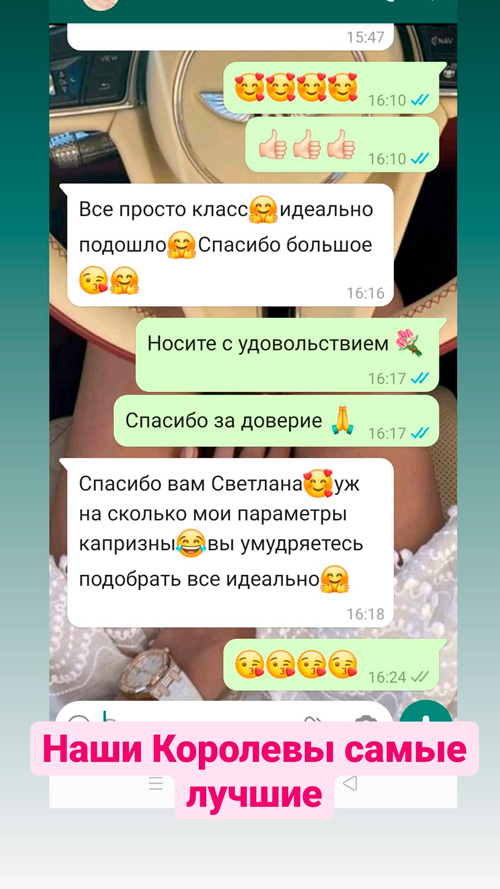The width and height of the screenshot is (500, 889).
Task: Open camera from the message input bar
Action: [x=366, y=719]
